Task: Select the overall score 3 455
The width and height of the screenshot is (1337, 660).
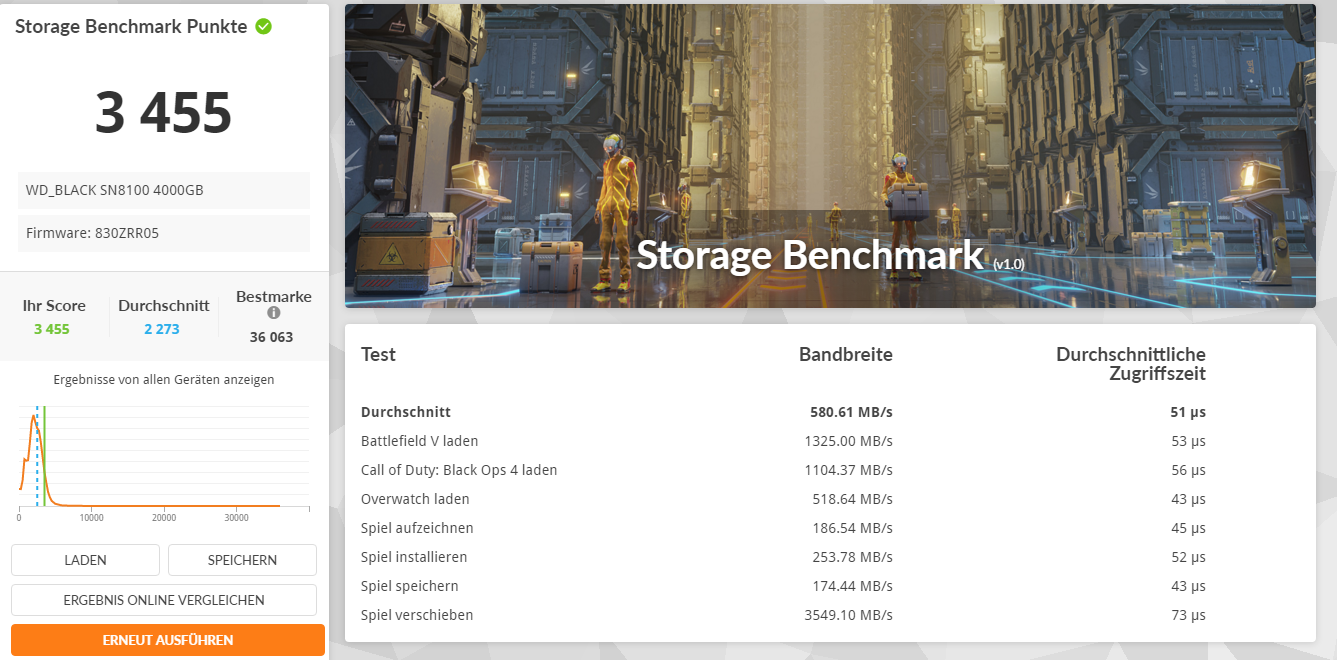Action: (x=164, y=113)
